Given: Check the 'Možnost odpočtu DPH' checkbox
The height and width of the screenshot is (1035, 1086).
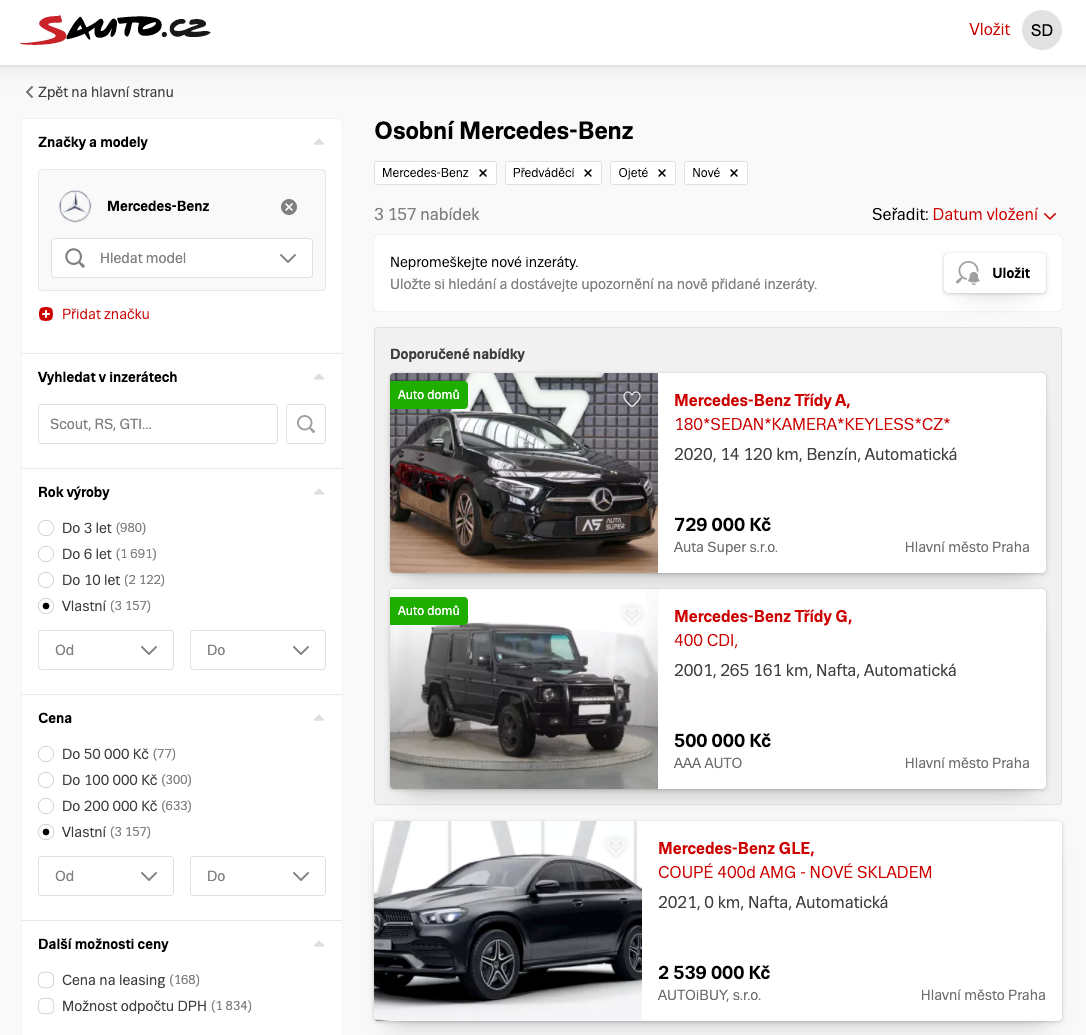Looking at the screenshot, I should [x=46, y=1006].
